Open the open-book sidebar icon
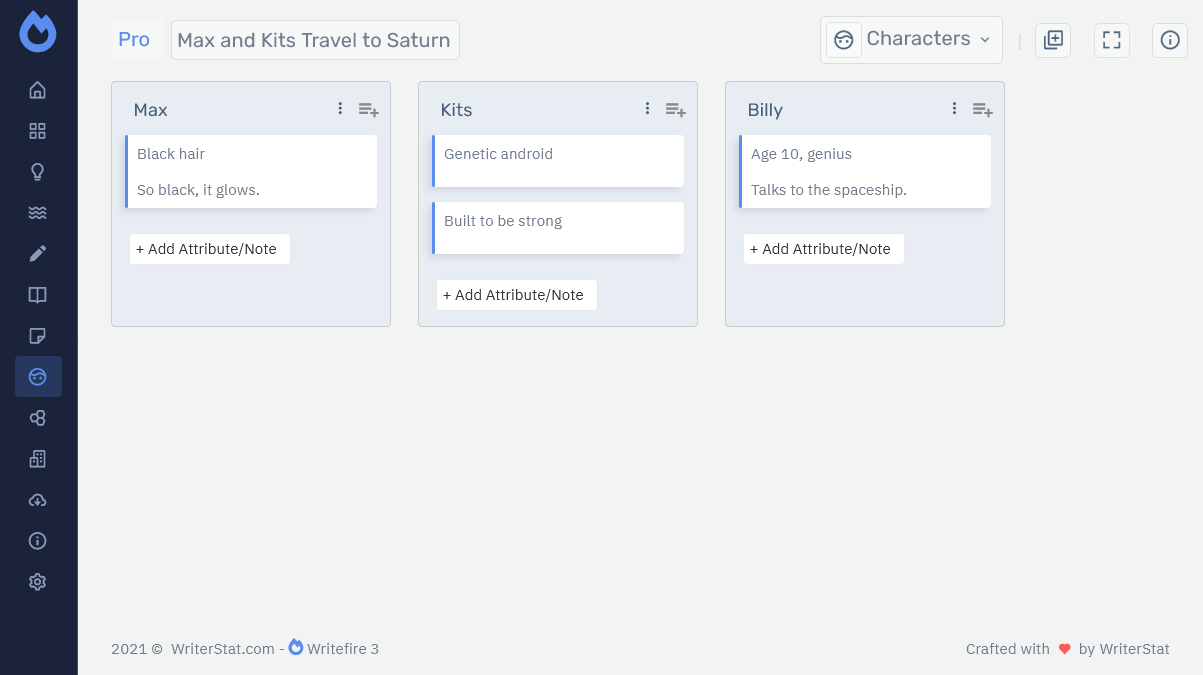Viewport: 1203px width, 675px height. [x=38, y=295]
